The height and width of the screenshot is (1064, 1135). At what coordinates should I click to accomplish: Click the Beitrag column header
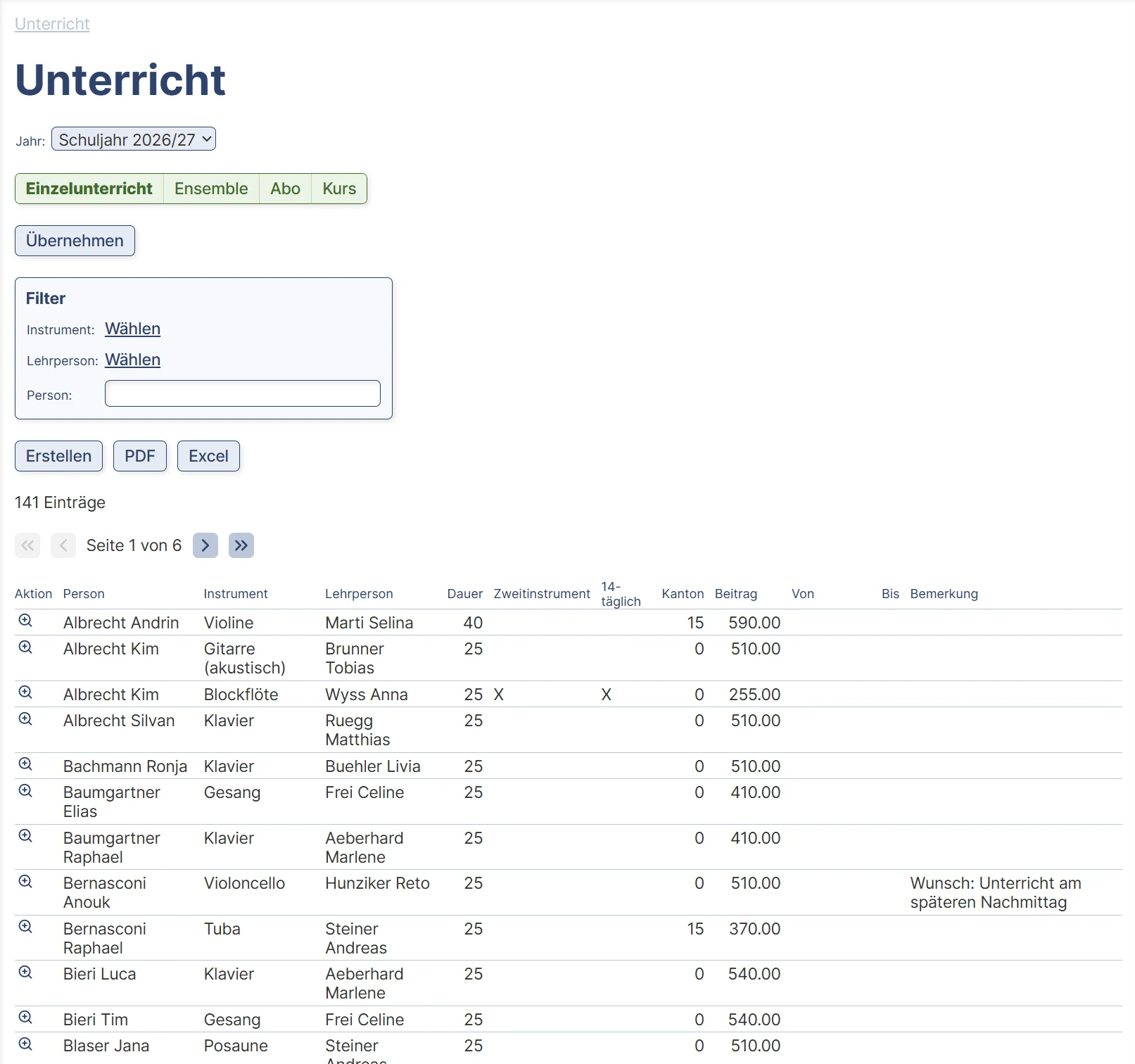736,594
